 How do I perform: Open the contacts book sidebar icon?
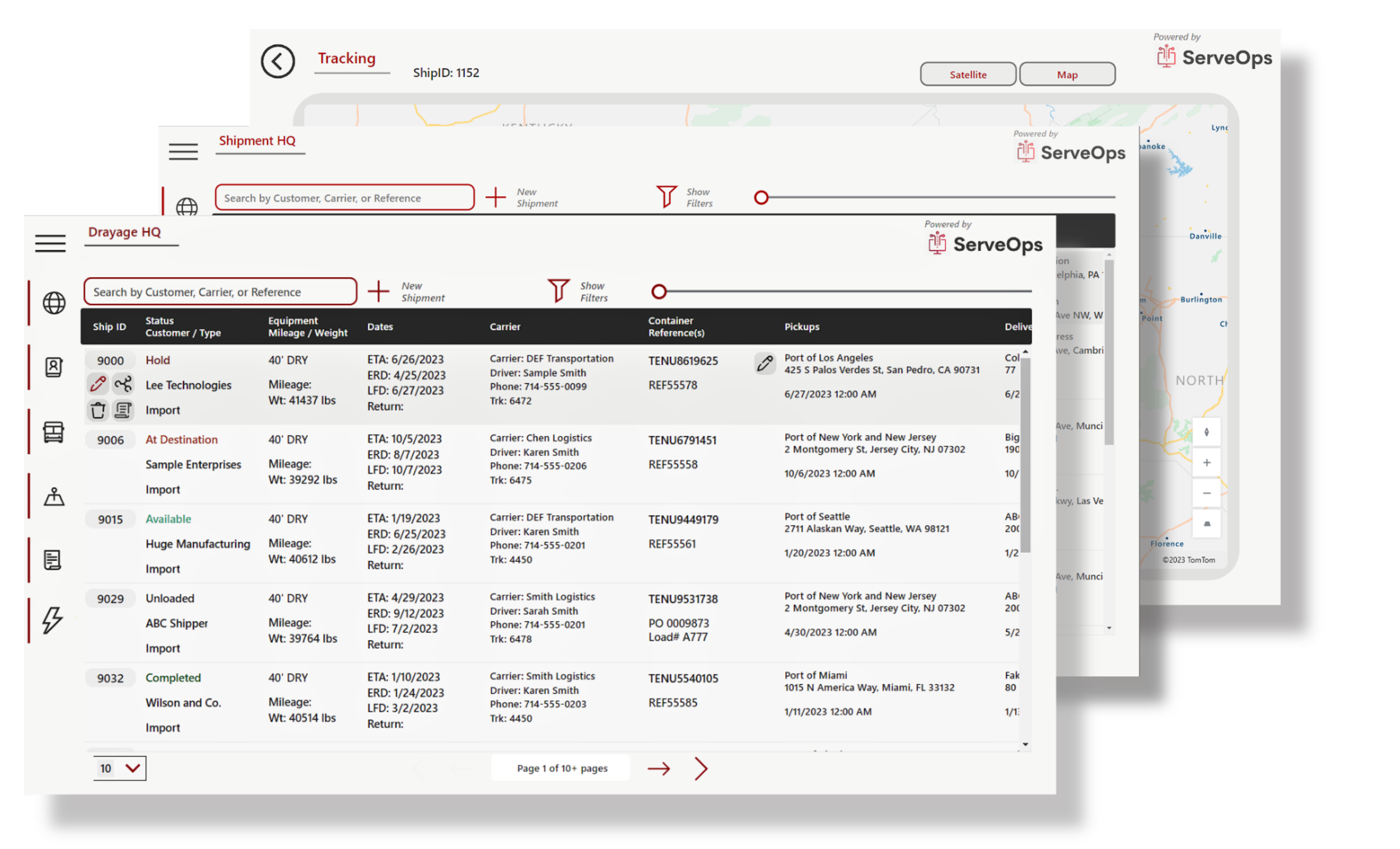[54, 367]
